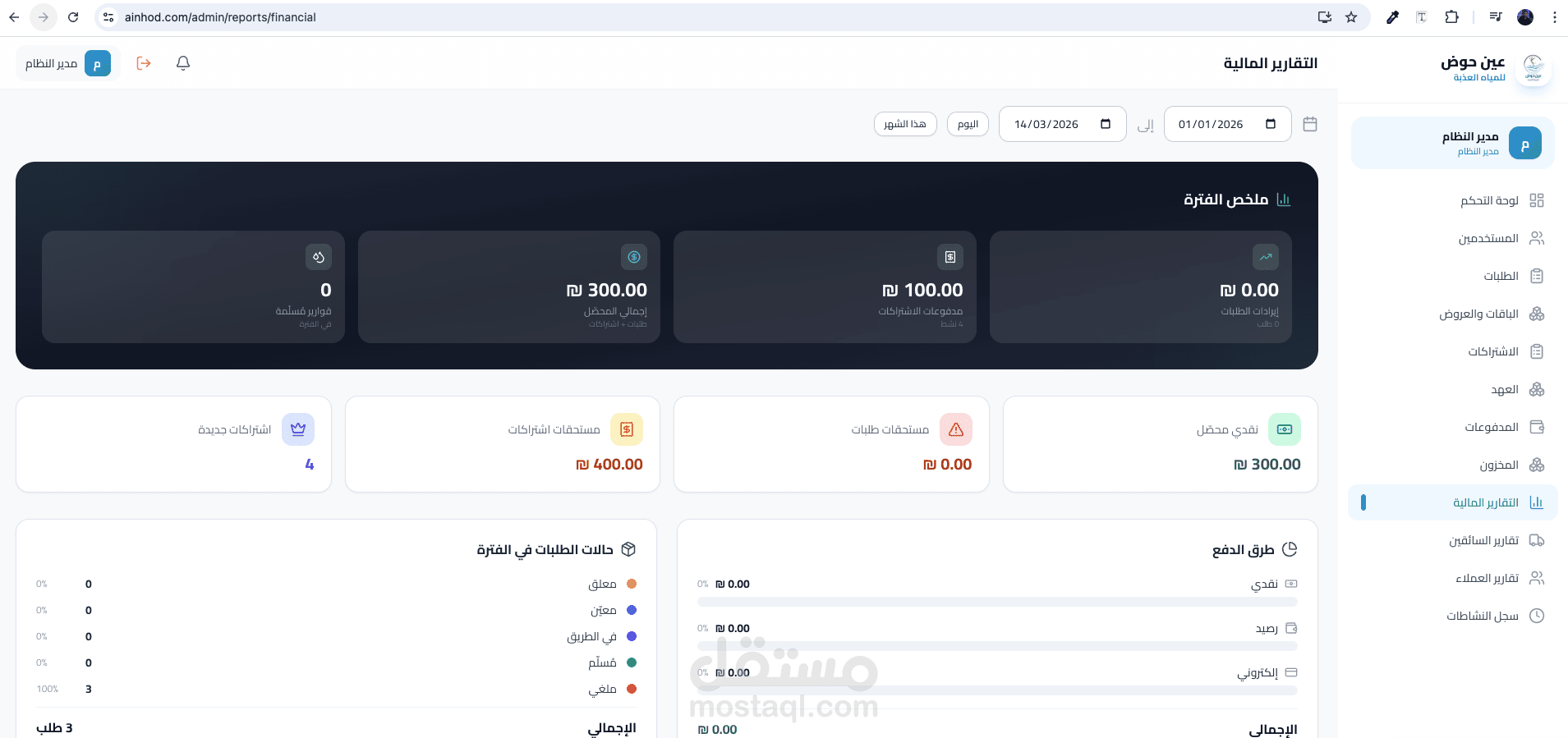Open the مدير النظام user avatar in header
This screenshot has width=1568, height=738.
tap(98, 64)
